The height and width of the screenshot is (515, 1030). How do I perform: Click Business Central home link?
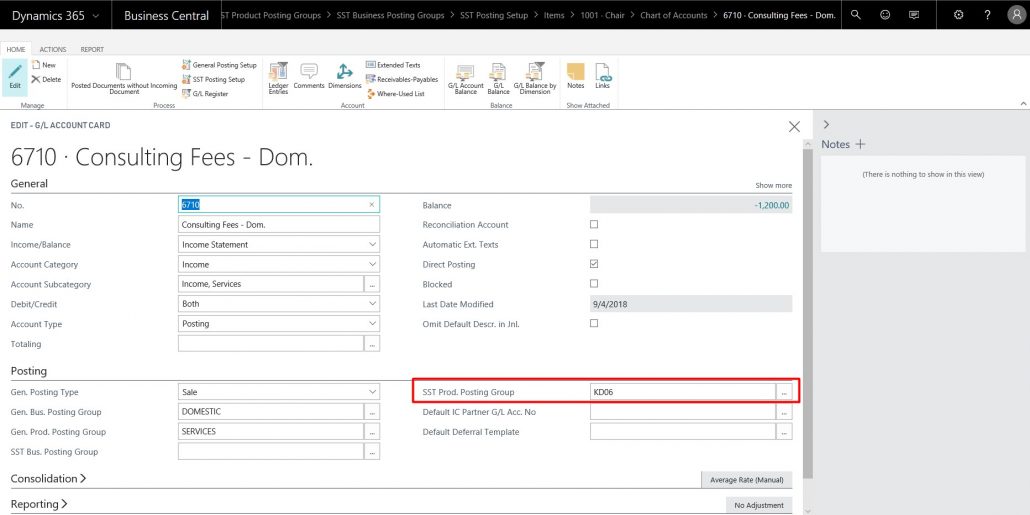pos(166,15)
